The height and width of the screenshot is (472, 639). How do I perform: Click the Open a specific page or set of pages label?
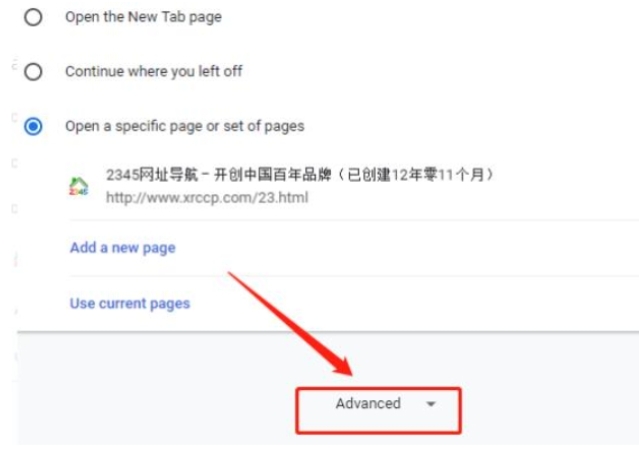[185, 126]
